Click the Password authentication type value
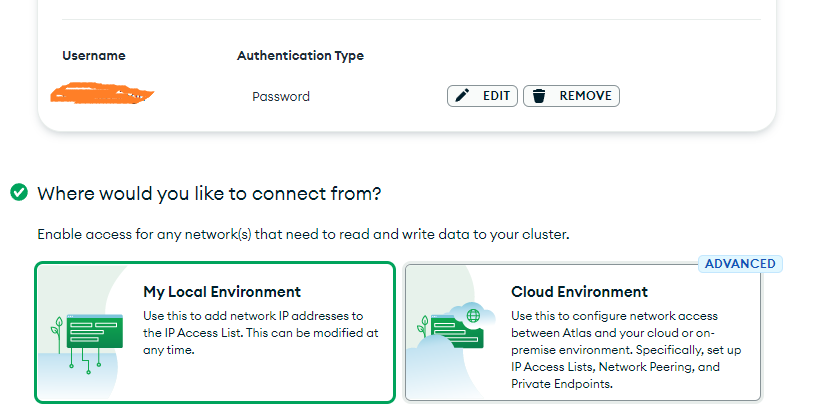The image size is (817, 416). click(280, 97)
